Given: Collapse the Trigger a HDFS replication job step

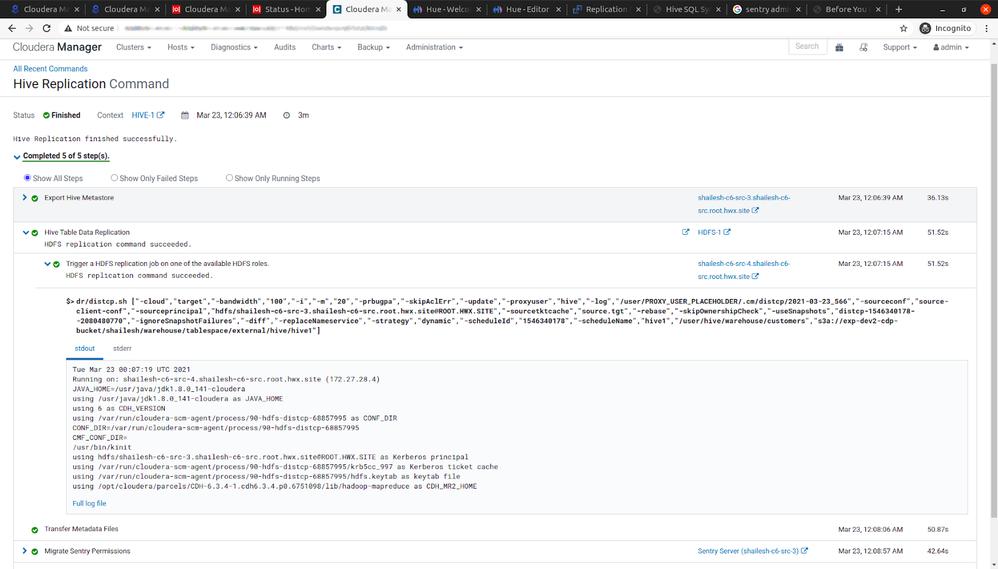Looking at the screenshot, I should [x=47, y=263].
